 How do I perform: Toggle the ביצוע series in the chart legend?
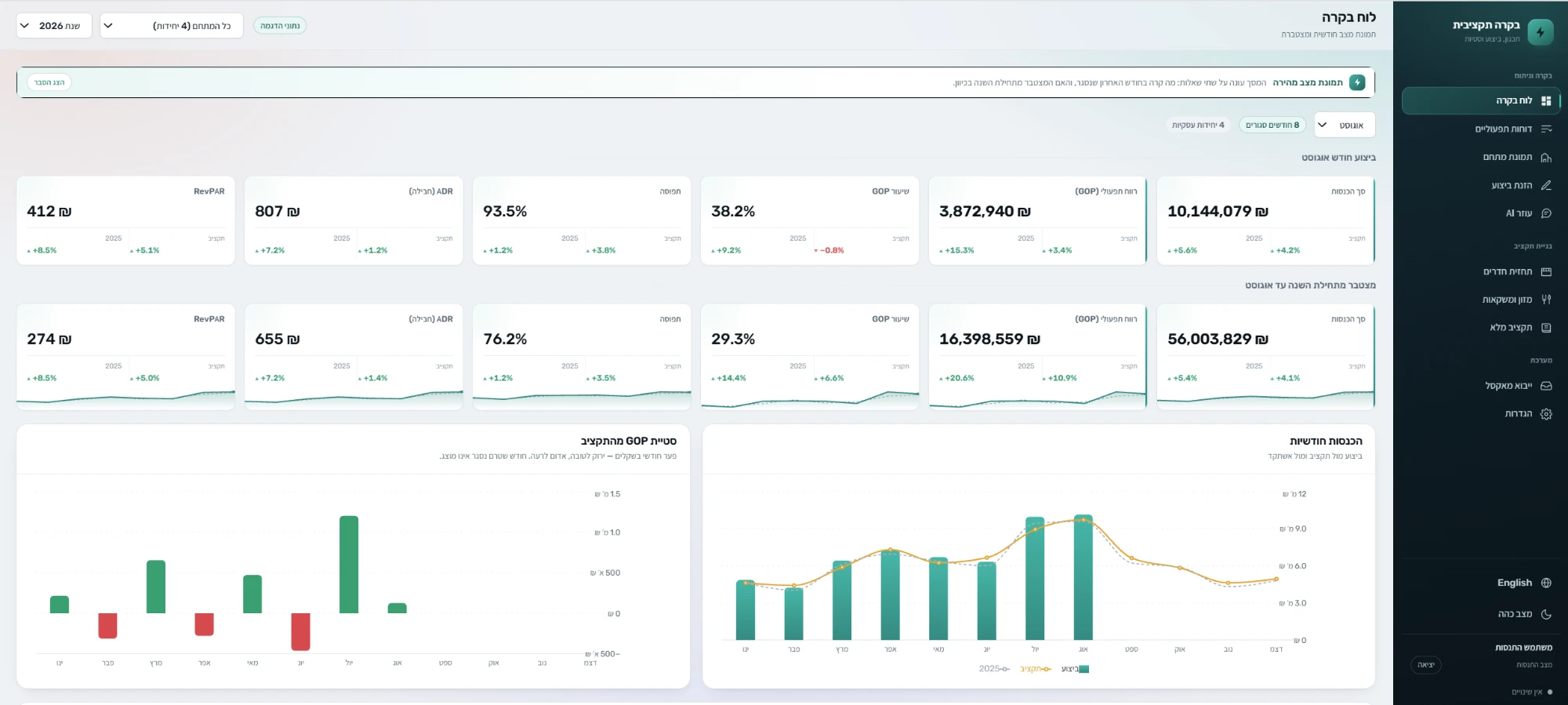point(1075,669)
